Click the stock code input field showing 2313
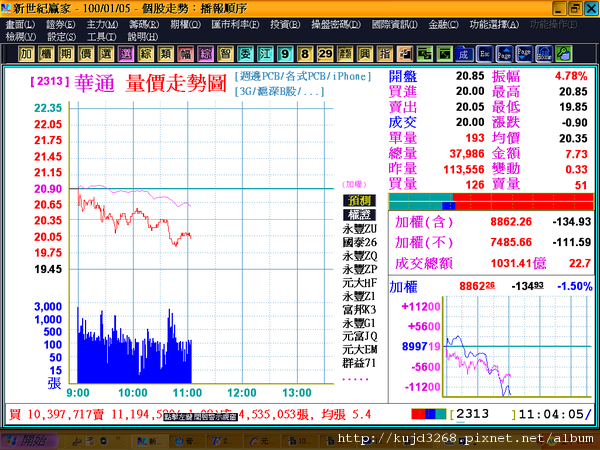Image resolution: width=600 pixels, height=450 pixels. pos(483,414)
